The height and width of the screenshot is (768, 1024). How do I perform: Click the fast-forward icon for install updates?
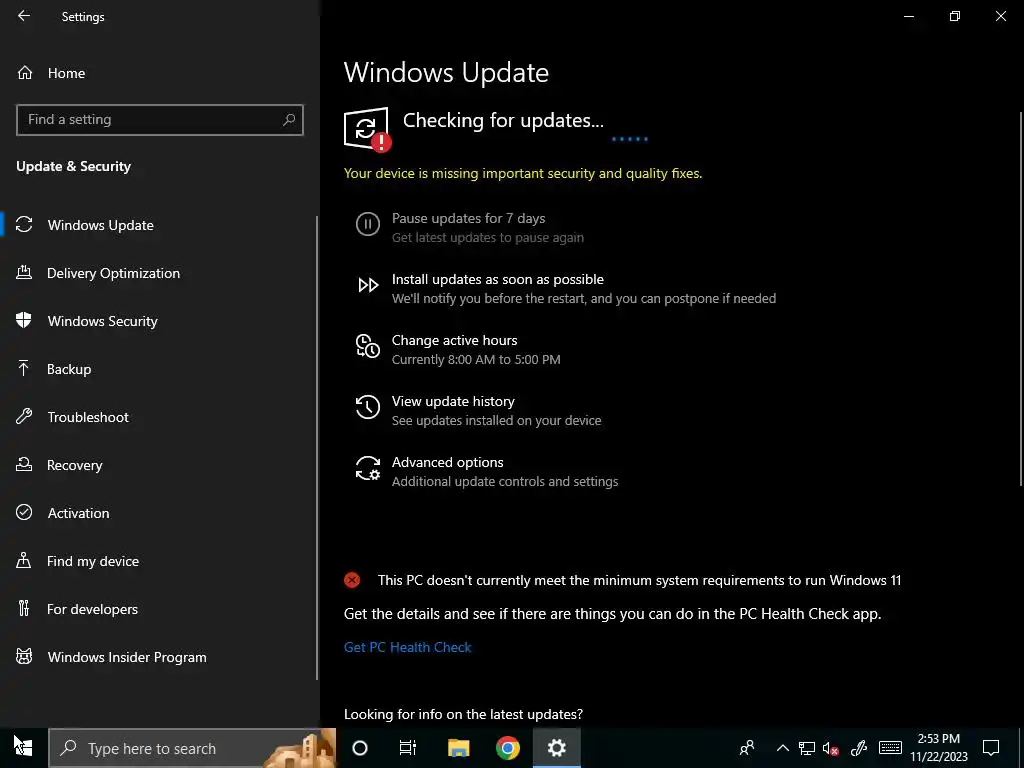point(368,285)
